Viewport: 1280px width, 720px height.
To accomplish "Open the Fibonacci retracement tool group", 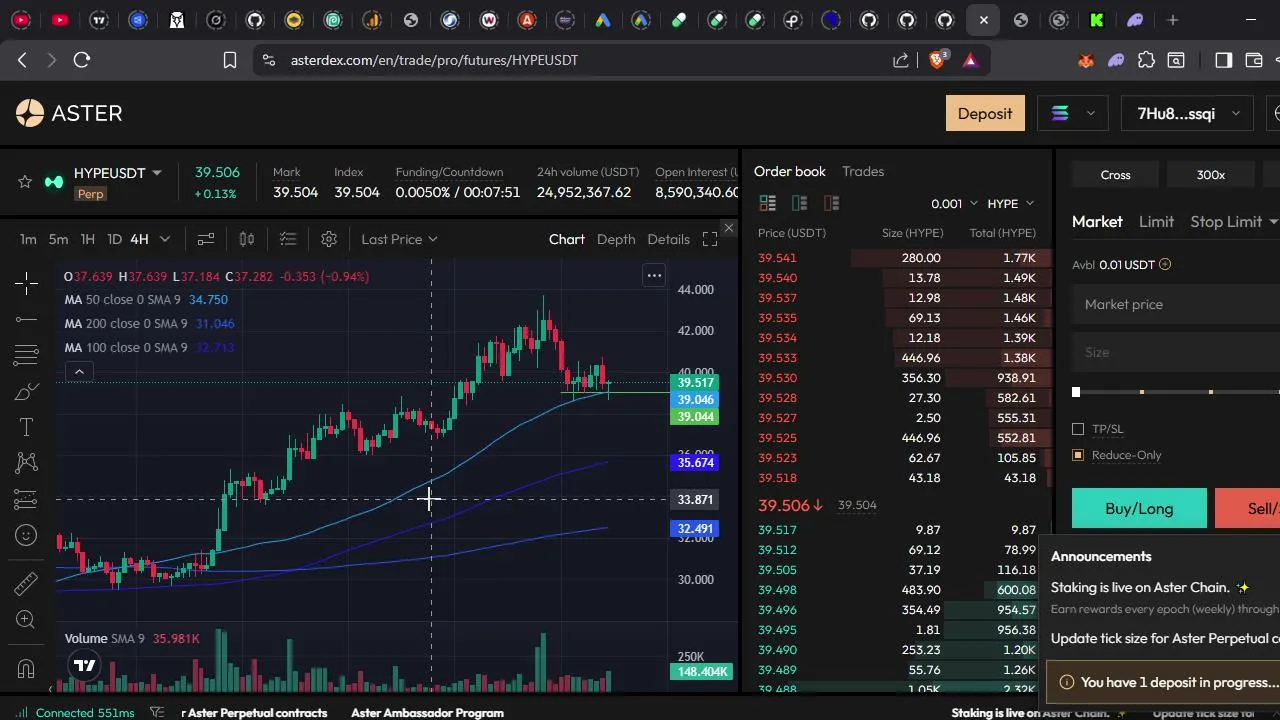I will (26, 354).
